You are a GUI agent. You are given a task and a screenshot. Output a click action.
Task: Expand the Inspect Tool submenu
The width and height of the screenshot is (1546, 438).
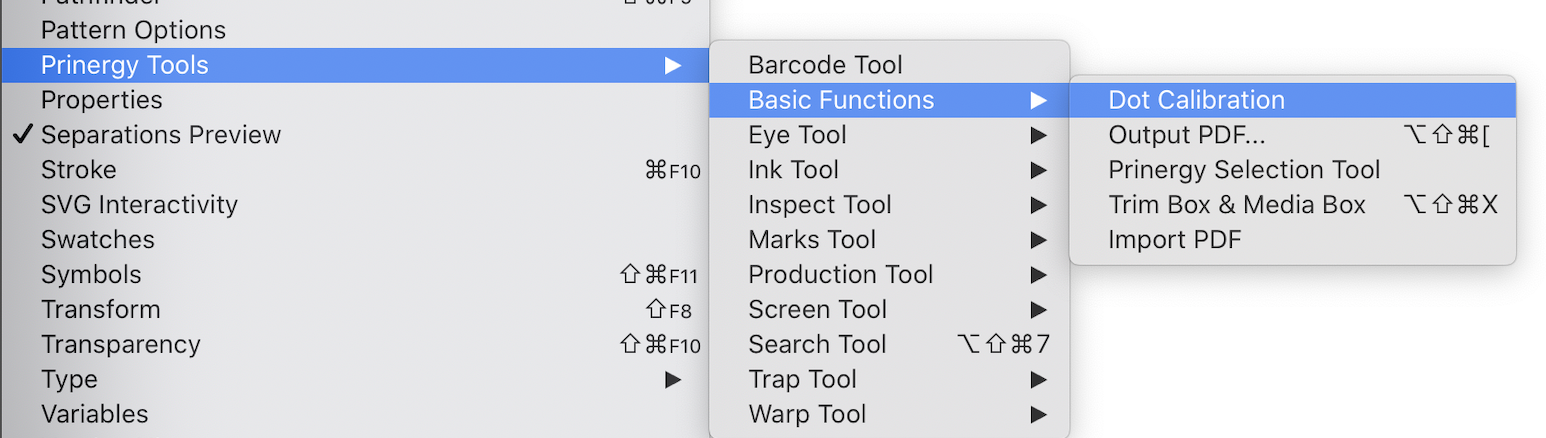pyautogui.click(x=819, y=205)
